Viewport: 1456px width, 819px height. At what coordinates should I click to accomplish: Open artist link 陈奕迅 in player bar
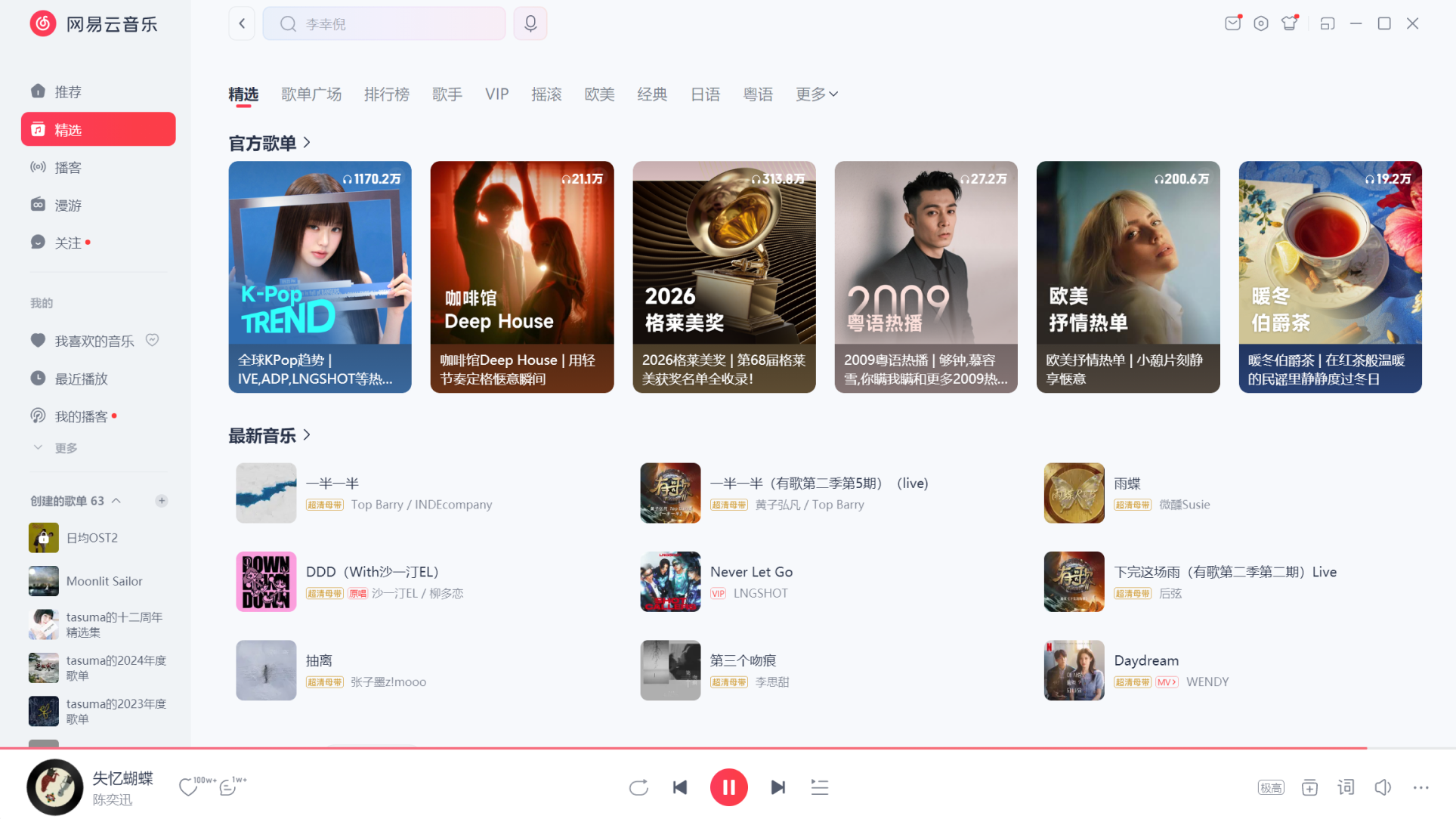point(113,799)
